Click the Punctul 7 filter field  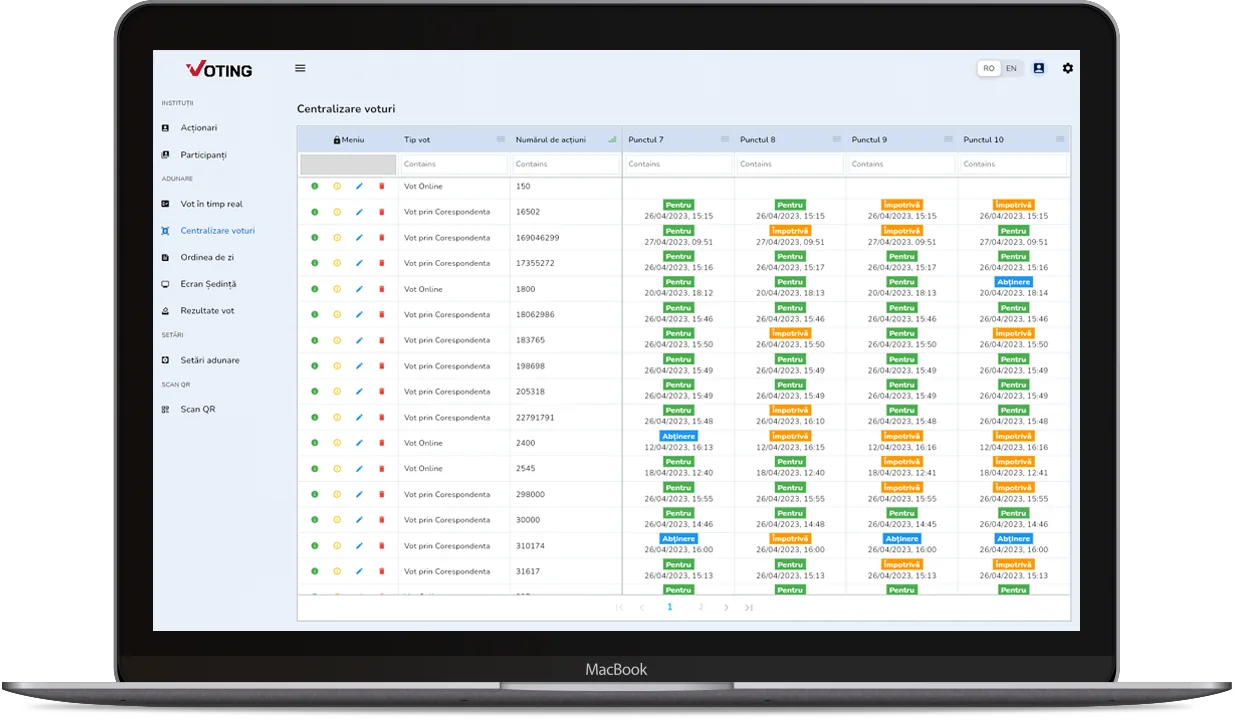(679, 164)
